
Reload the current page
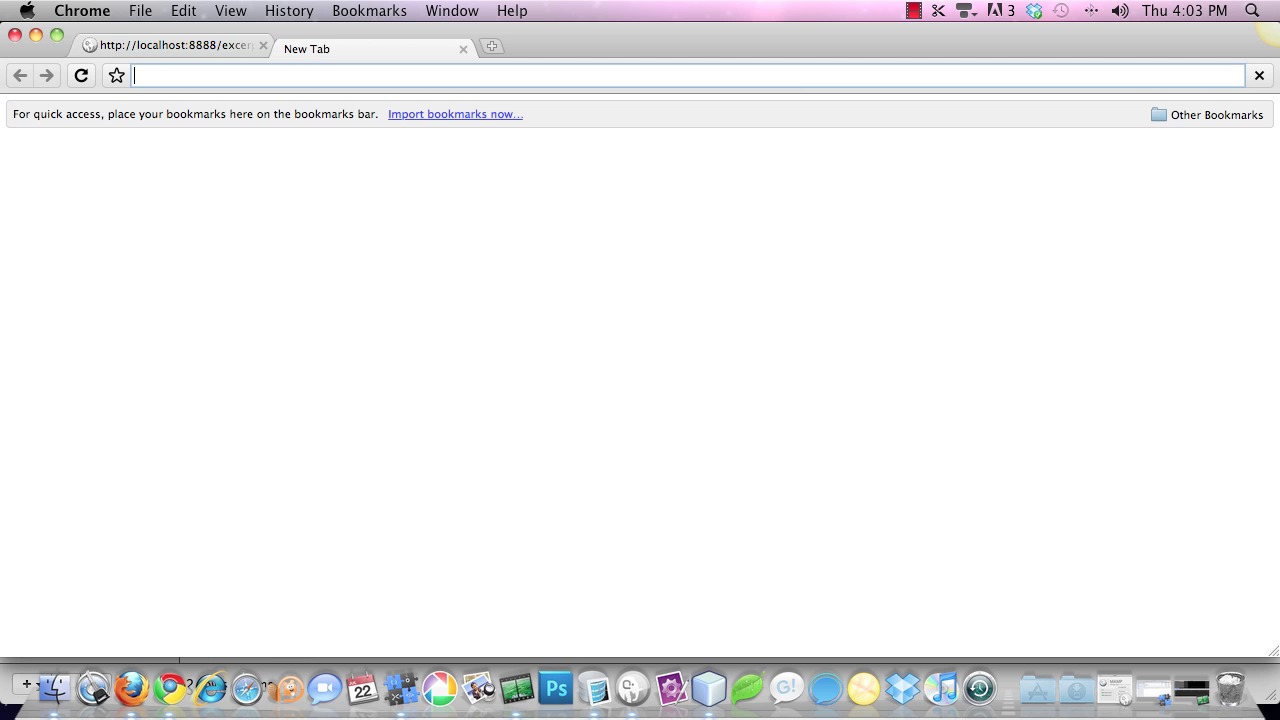click(x=82, y=76)
